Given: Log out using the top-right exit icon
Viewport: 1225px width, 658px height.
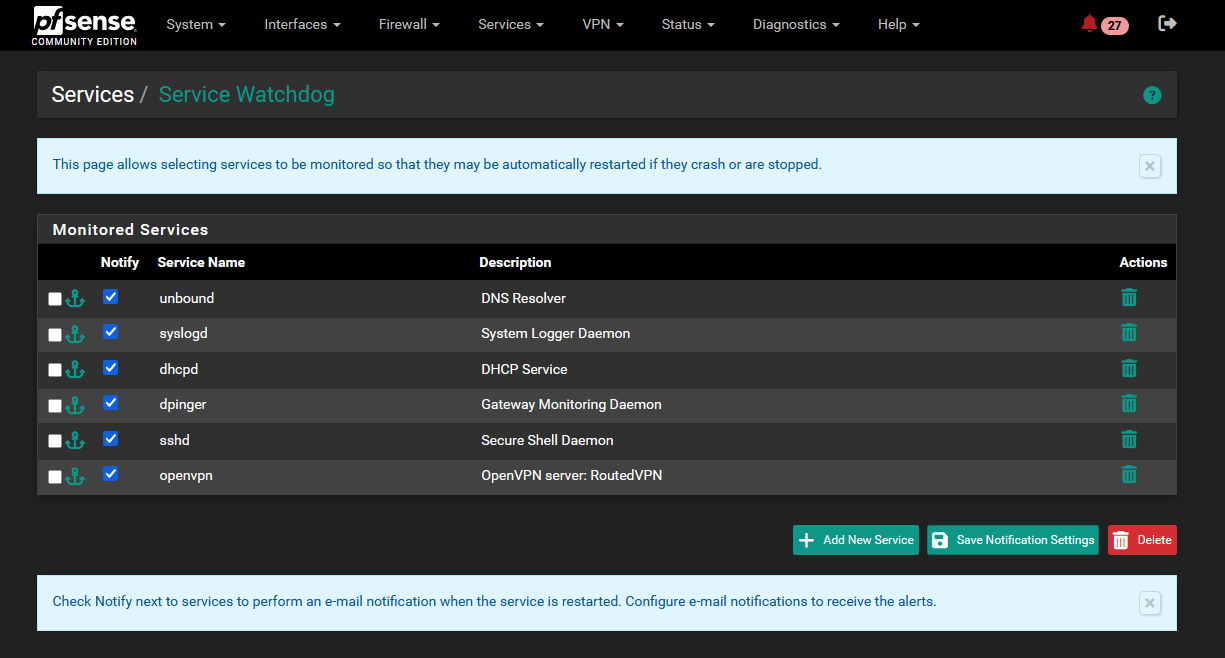Looking at the screenshot, I should [x=1167, y=24].
